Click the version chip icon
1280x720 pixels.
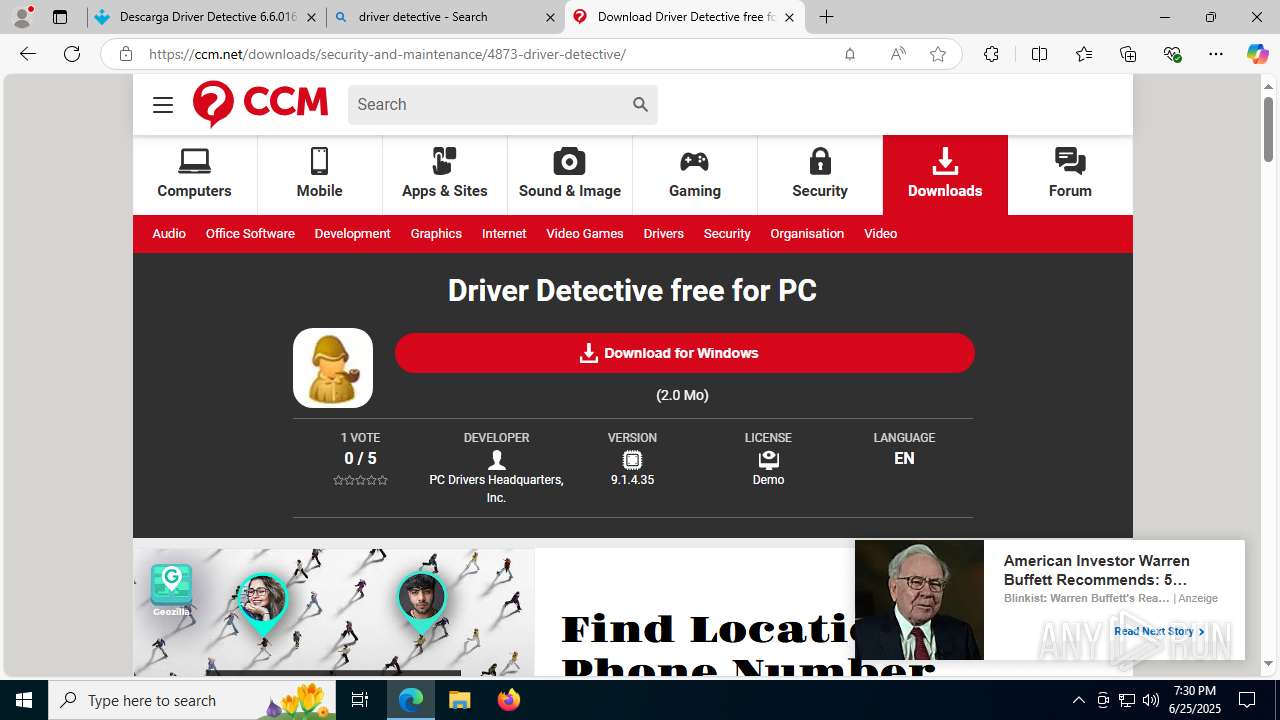coord(632,460)
